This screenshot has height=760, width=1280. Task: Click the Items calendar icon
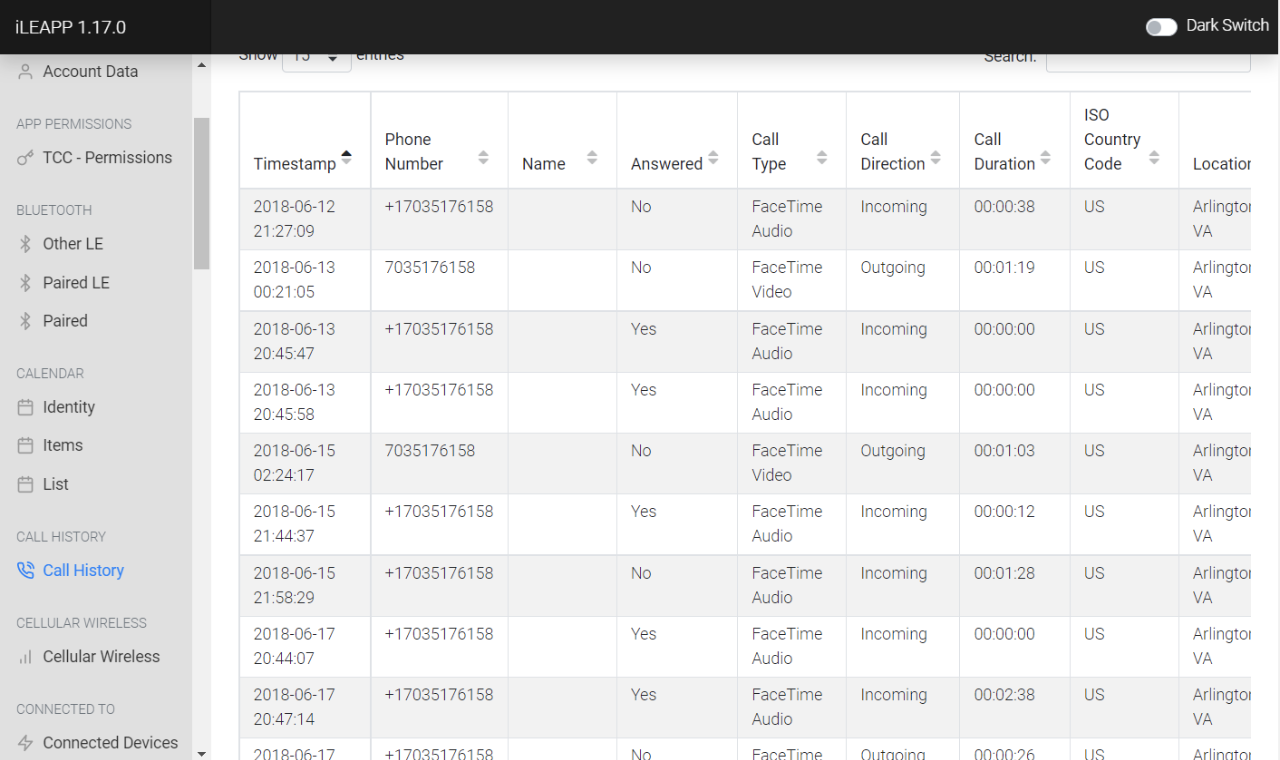coord(26,446)
